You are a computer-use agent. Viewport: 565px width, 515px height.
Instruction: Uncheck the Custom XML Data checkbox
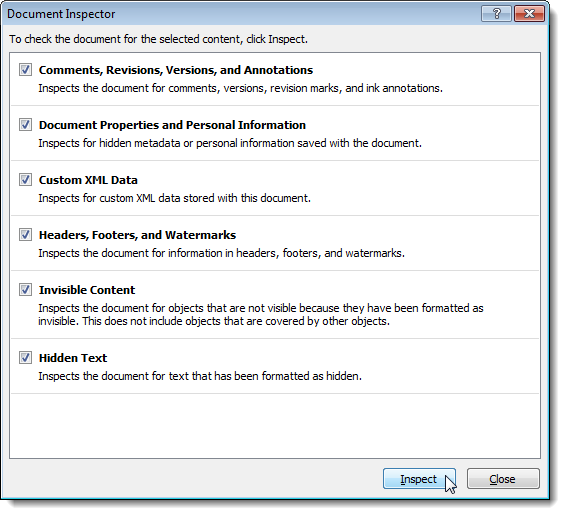pyautogui.click(x=25, y=179)
